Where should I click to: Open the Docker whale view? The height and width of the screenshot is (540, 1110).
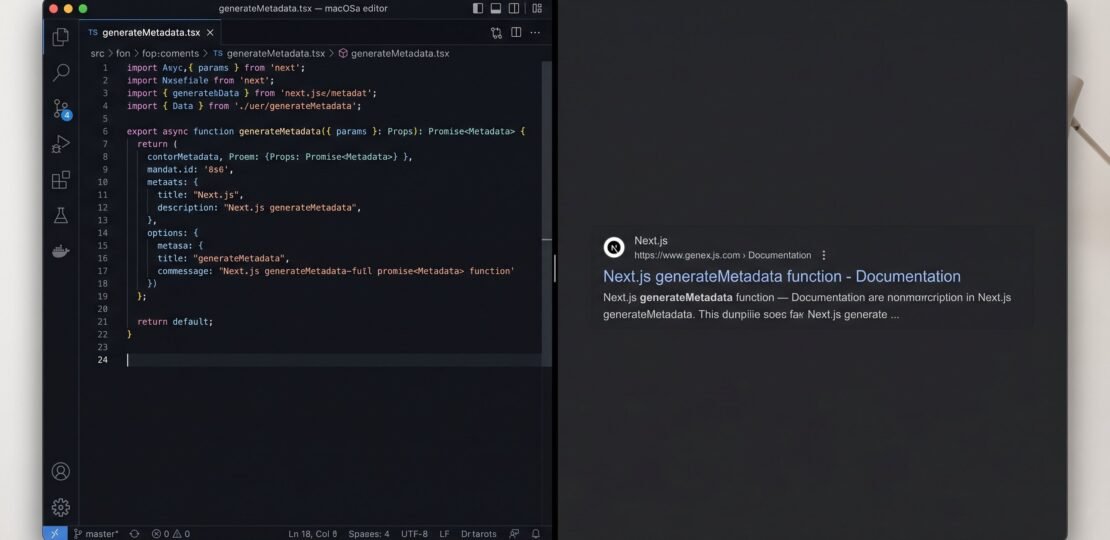click(61, 251)
